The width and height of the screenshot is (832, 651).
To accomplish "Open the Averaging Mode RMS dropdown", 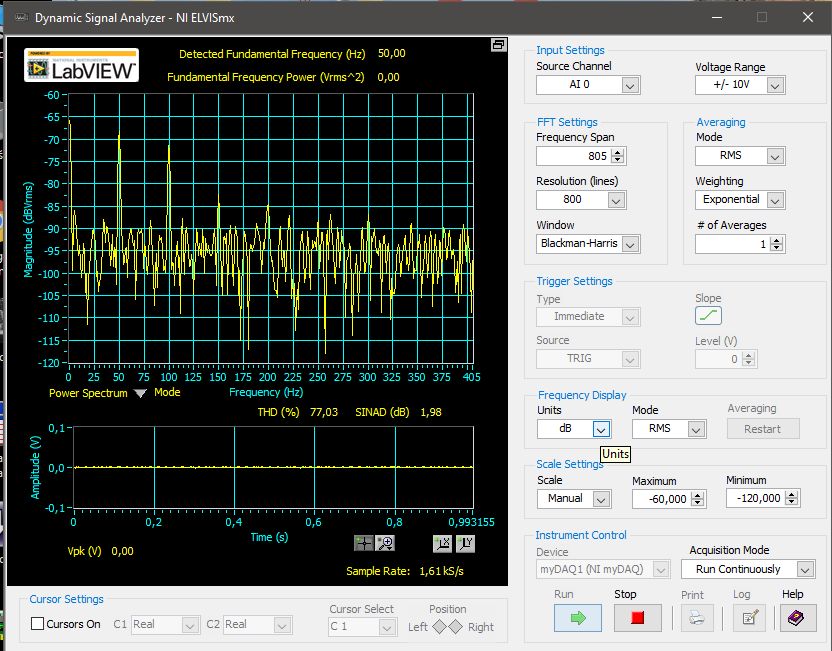I will 775,156.
